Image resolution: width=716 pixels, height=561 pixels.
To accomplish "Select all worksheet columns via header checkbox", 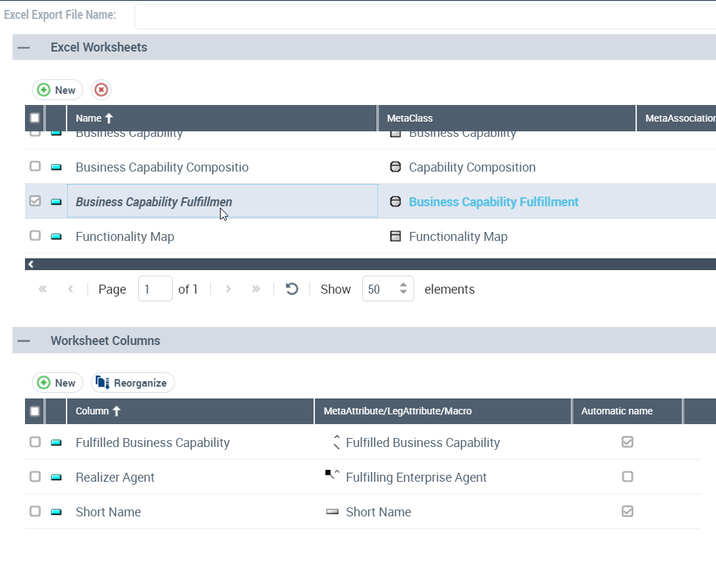I will (x=35, y=411).
